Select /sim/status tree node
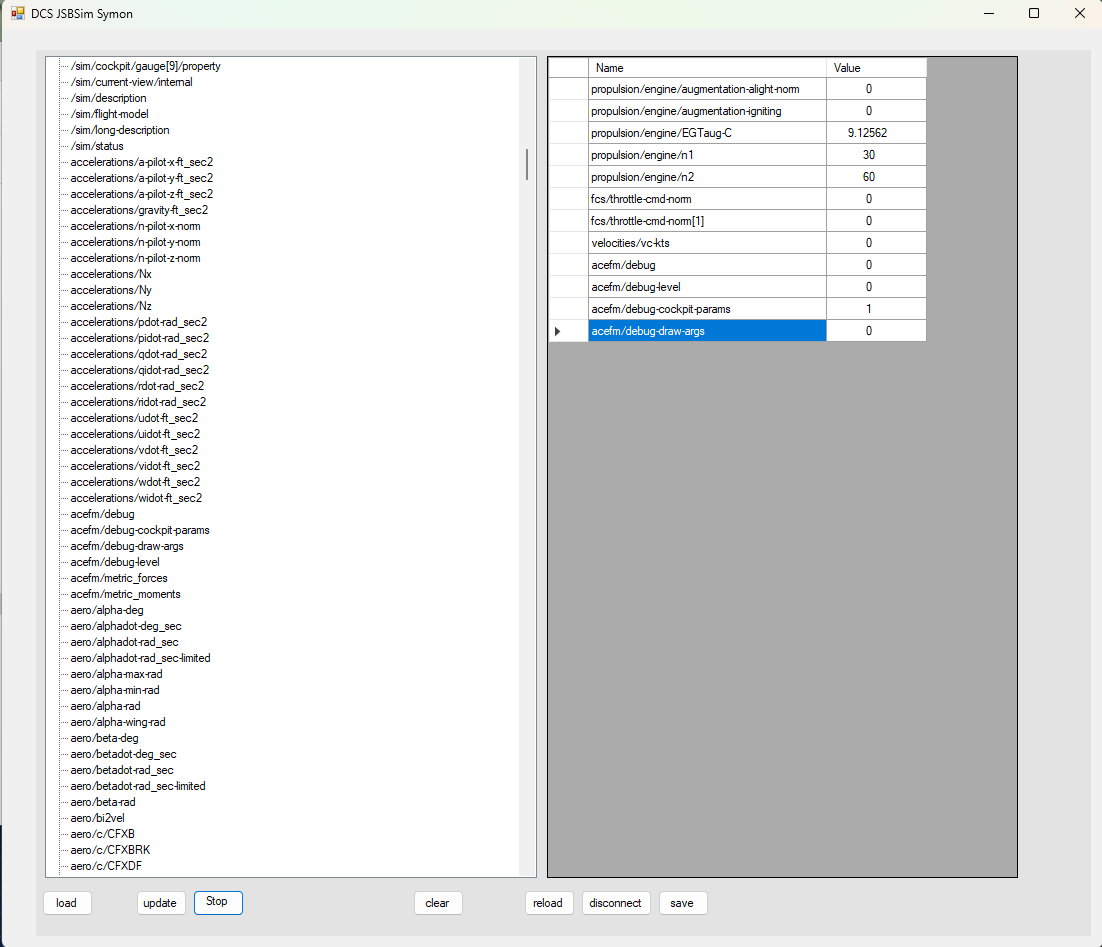Image resolution: width=1102 pixels, height=947 pixels. pyautogui.click(x=97, y=146)
